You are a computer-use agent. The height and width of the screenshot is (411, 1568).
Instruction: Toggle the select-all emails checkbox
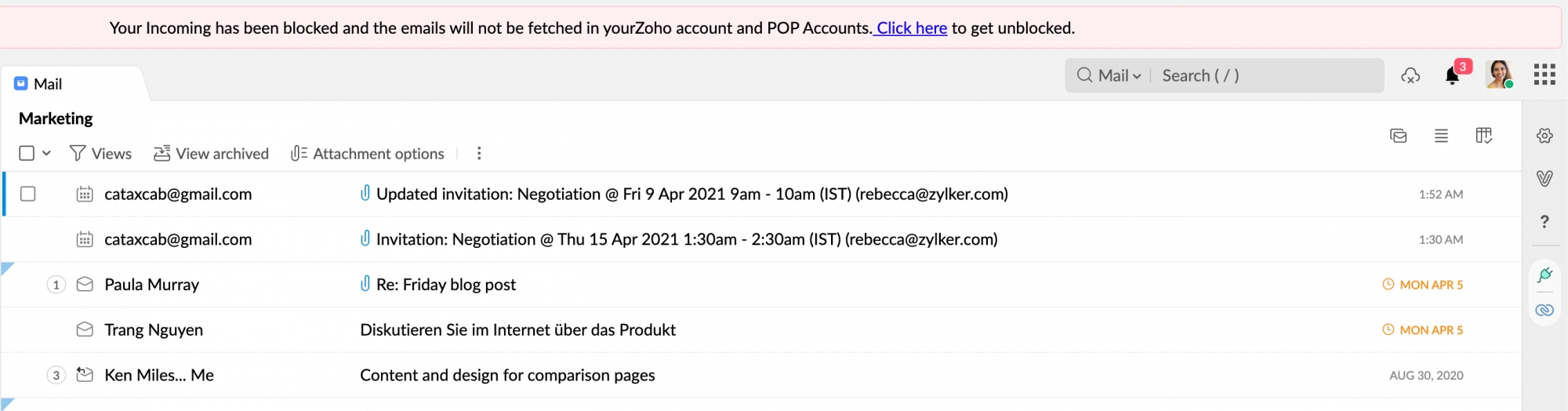click(27, 153)
